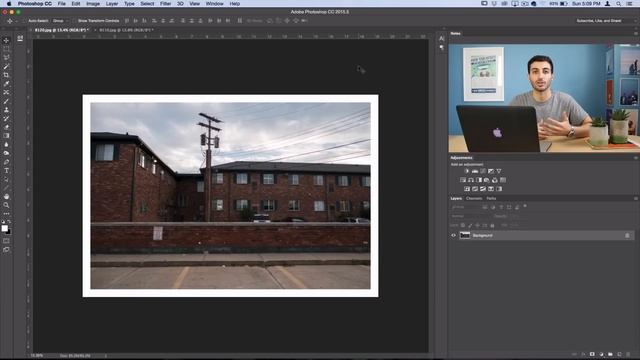Add a Hue/Saturation adjustment
640x360 pixels.
(x=463, y=180)
